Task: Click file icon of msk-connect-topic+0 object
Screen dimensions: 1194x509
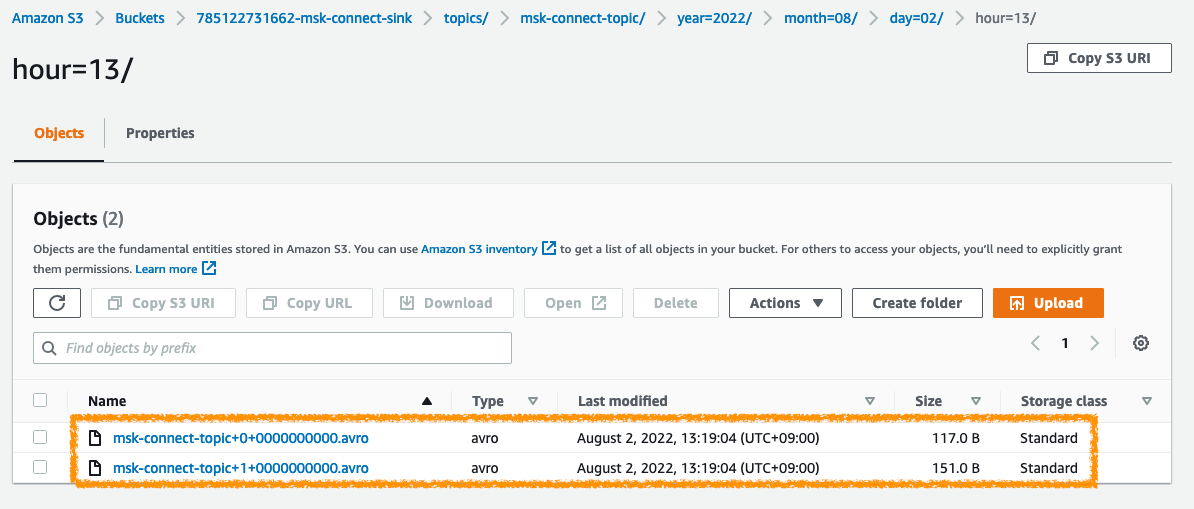Action: coord(94,437)
